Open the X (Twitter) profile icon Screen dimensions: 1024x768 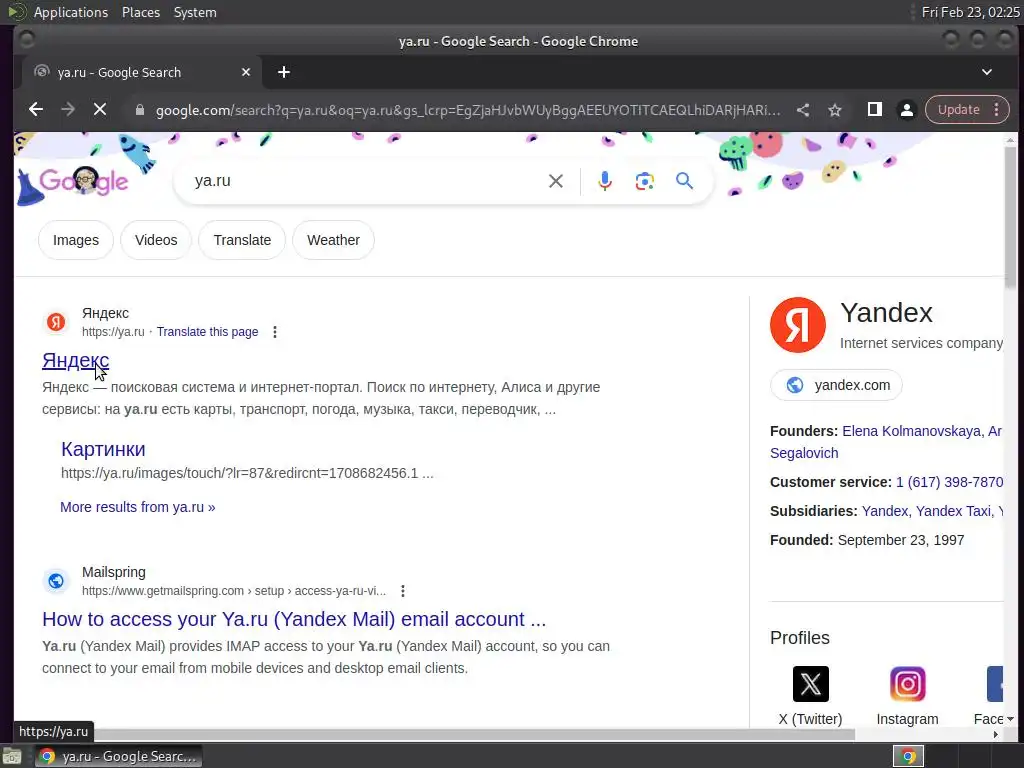click(810, 683)
